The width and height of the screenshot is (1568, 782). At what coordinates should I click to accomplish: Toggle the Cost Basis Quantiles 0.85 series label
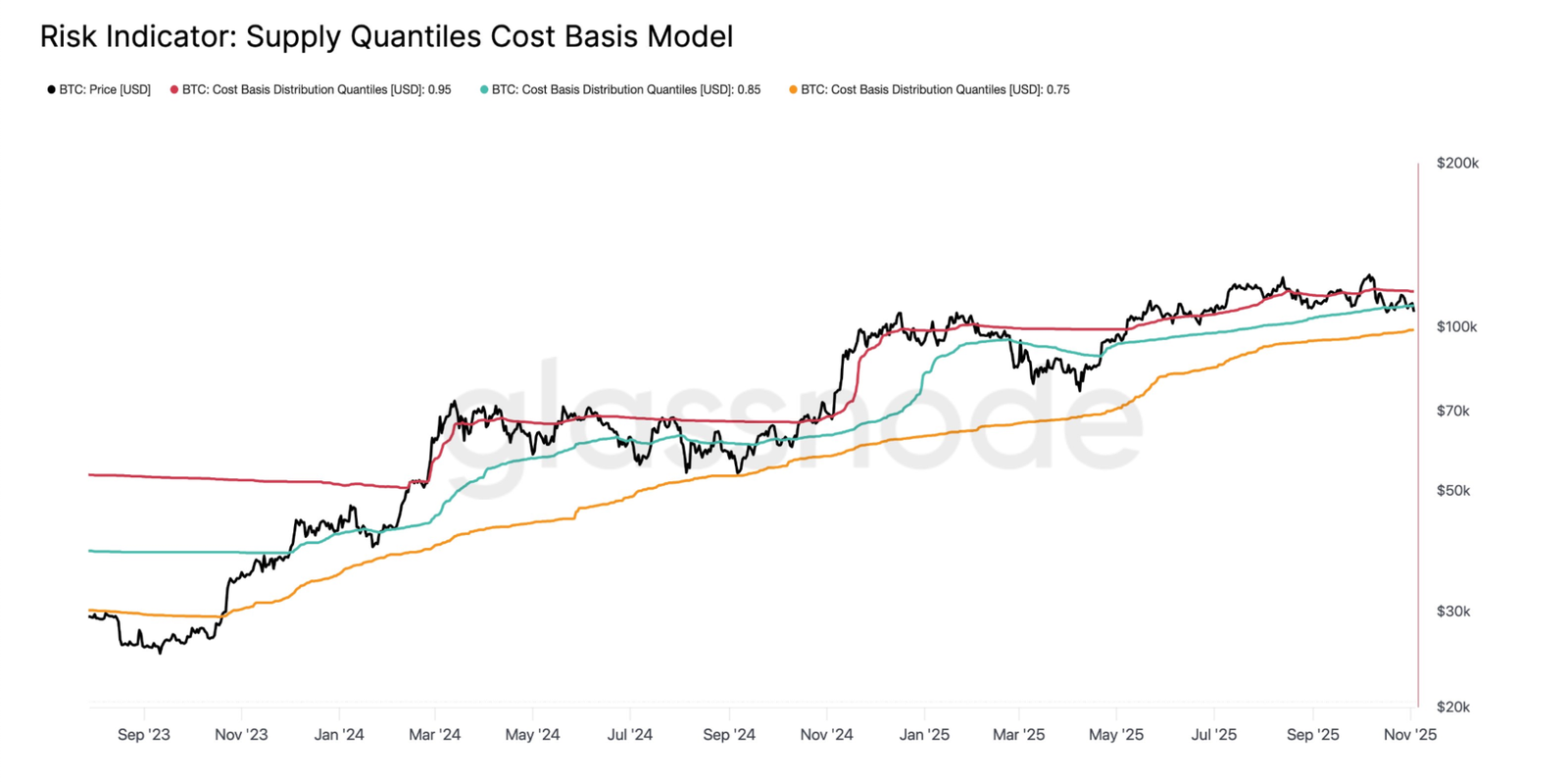coord(626,90)
